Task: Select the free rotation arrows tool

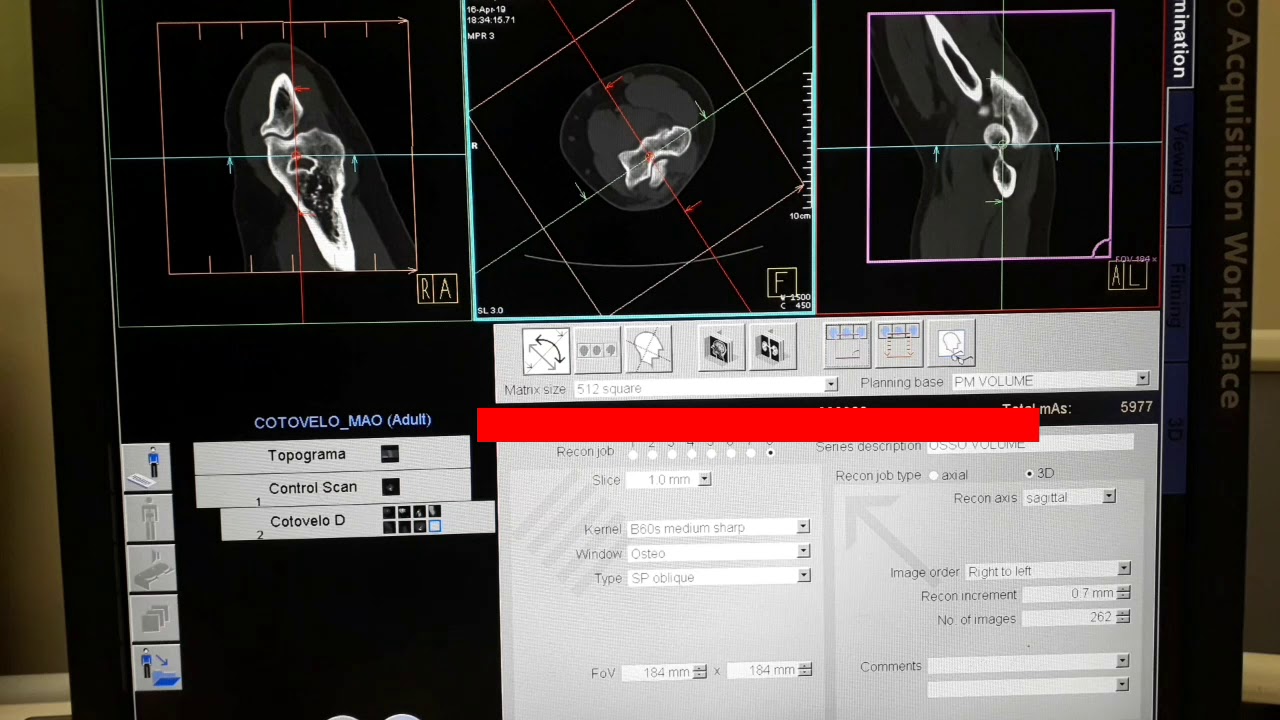Action: [x=546, y=351]
